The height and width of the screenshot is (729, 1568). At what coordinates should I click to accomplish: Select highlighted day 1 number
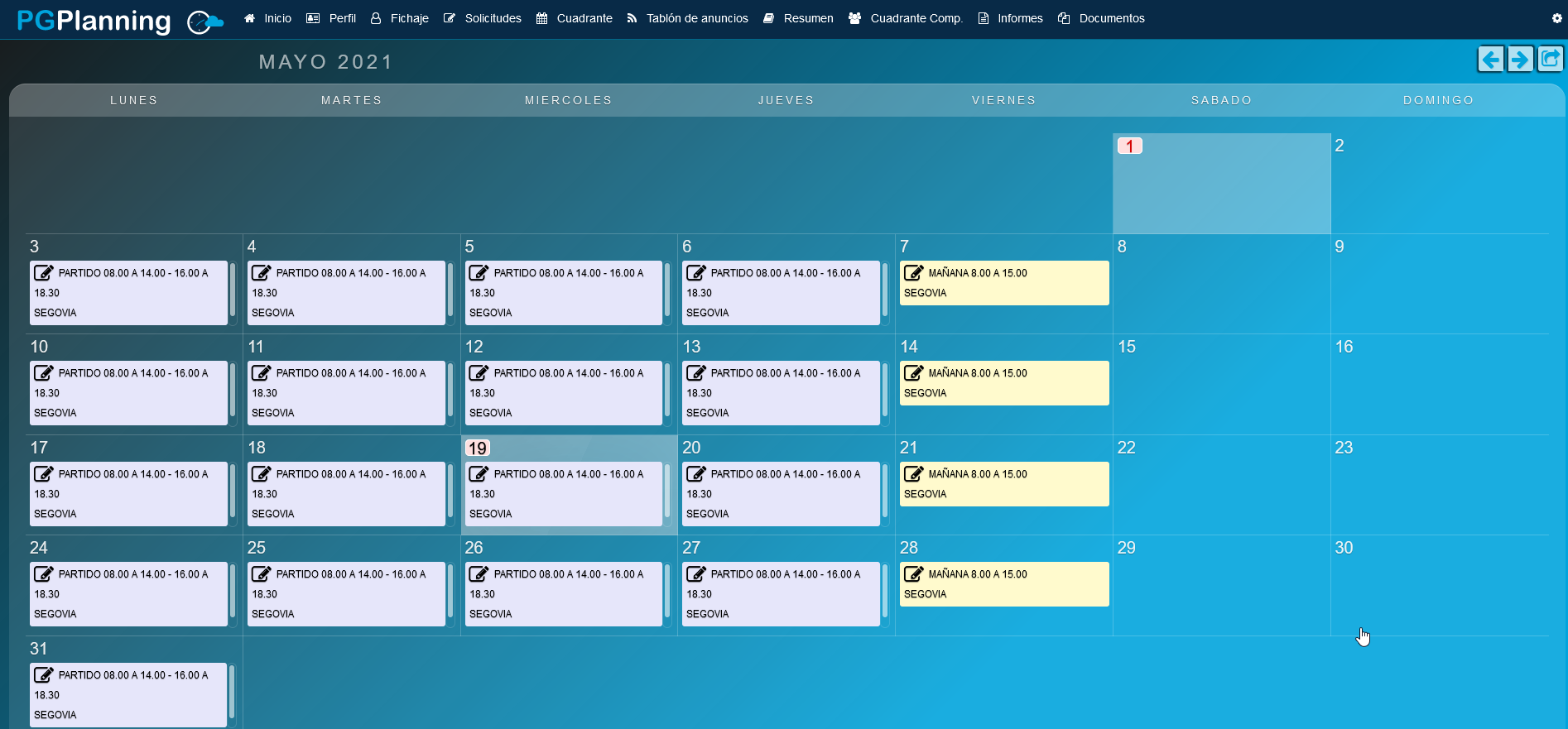1130,146
